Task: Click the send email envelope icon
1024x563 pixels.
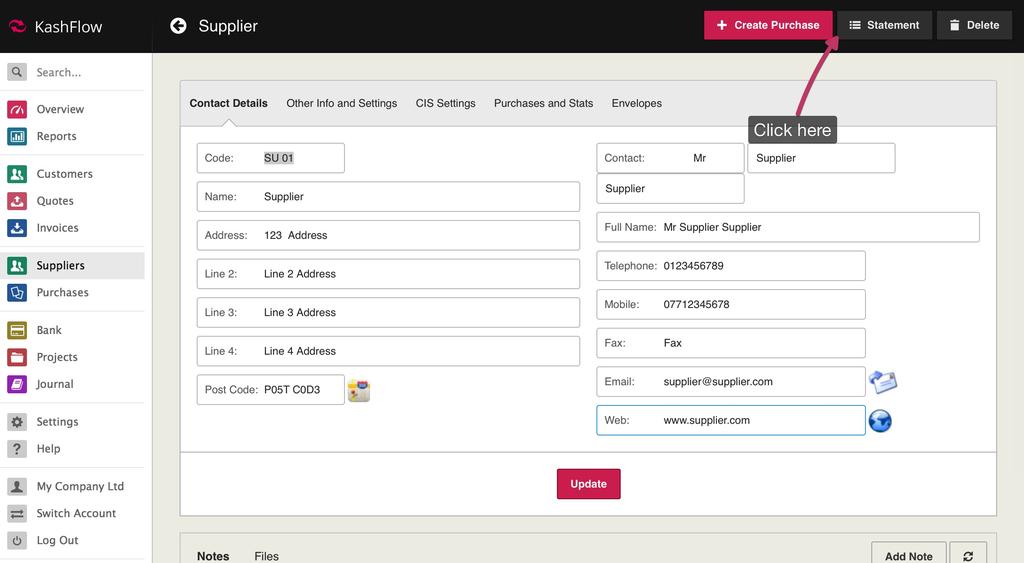Action: click(x=883, y=382)
